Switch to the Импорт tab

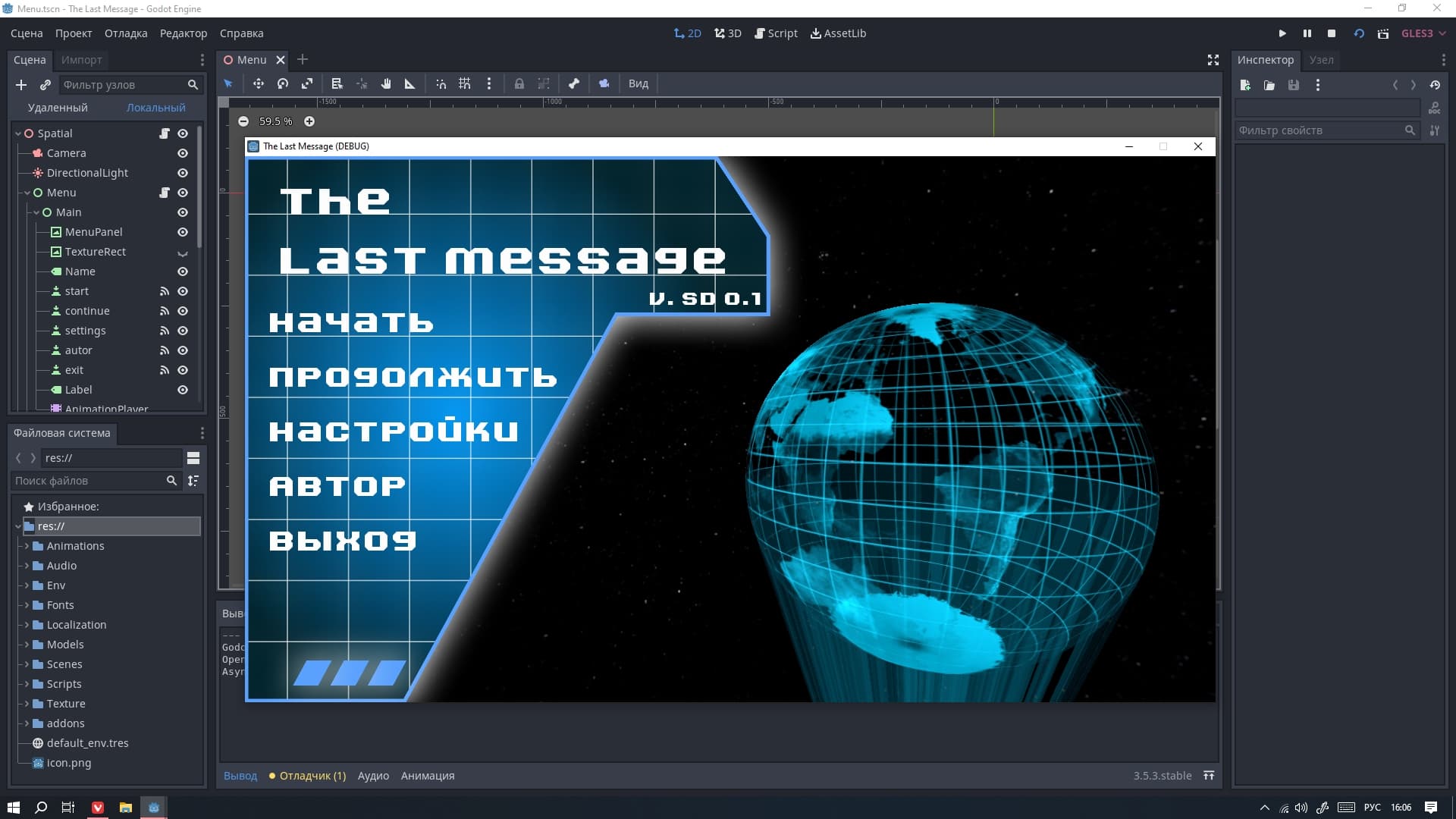coord(81,60)
